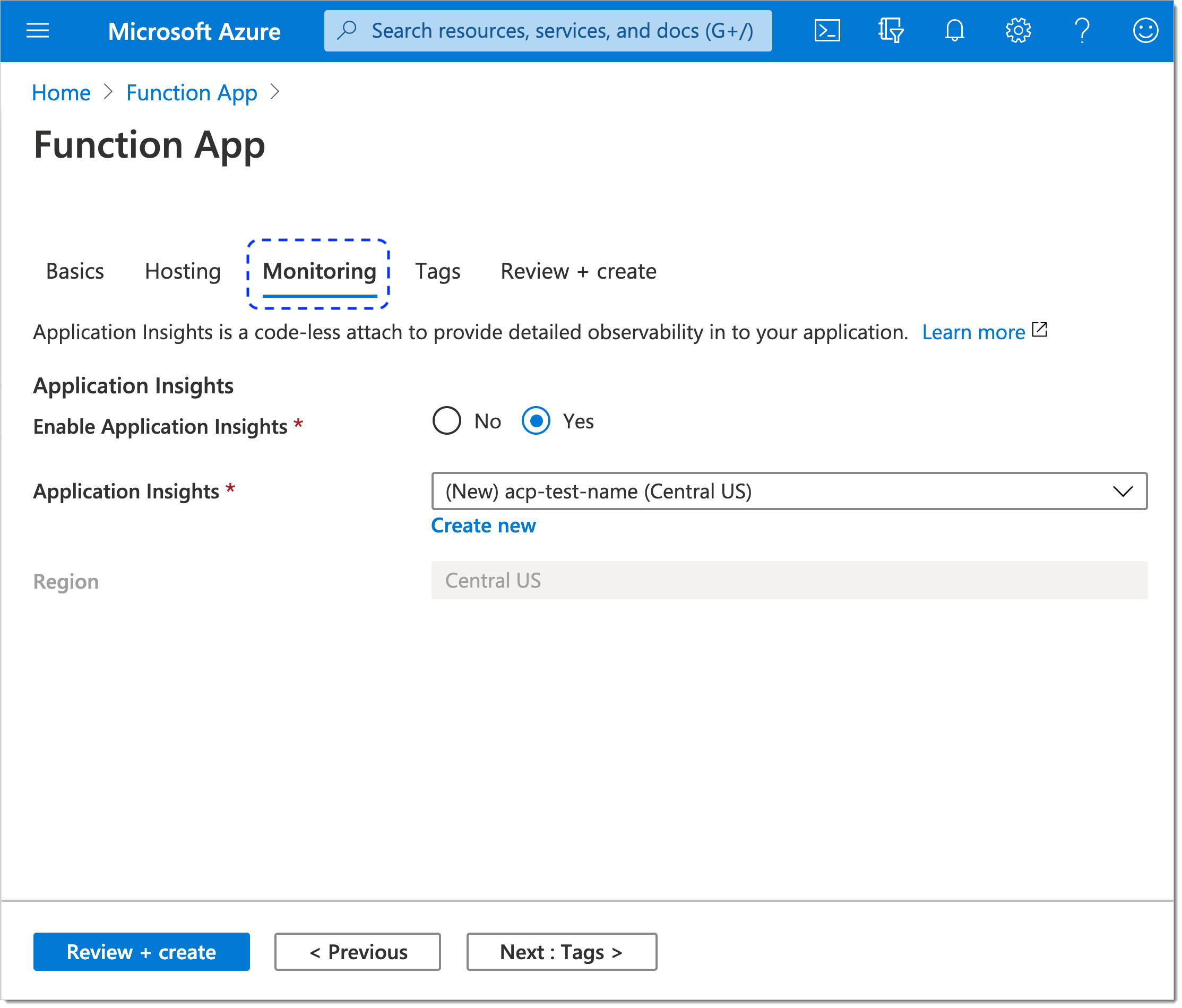1182x1008 pixels.
Task: Open the Help question mark menu
Action: [x=1082, y=30]
